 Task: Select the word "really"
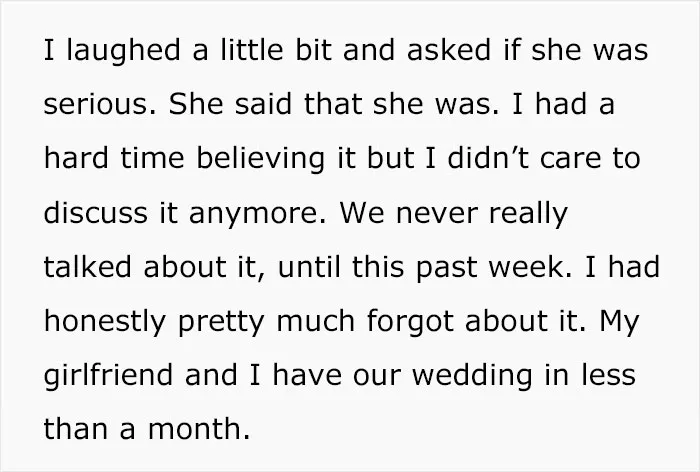tap(528, 215)
